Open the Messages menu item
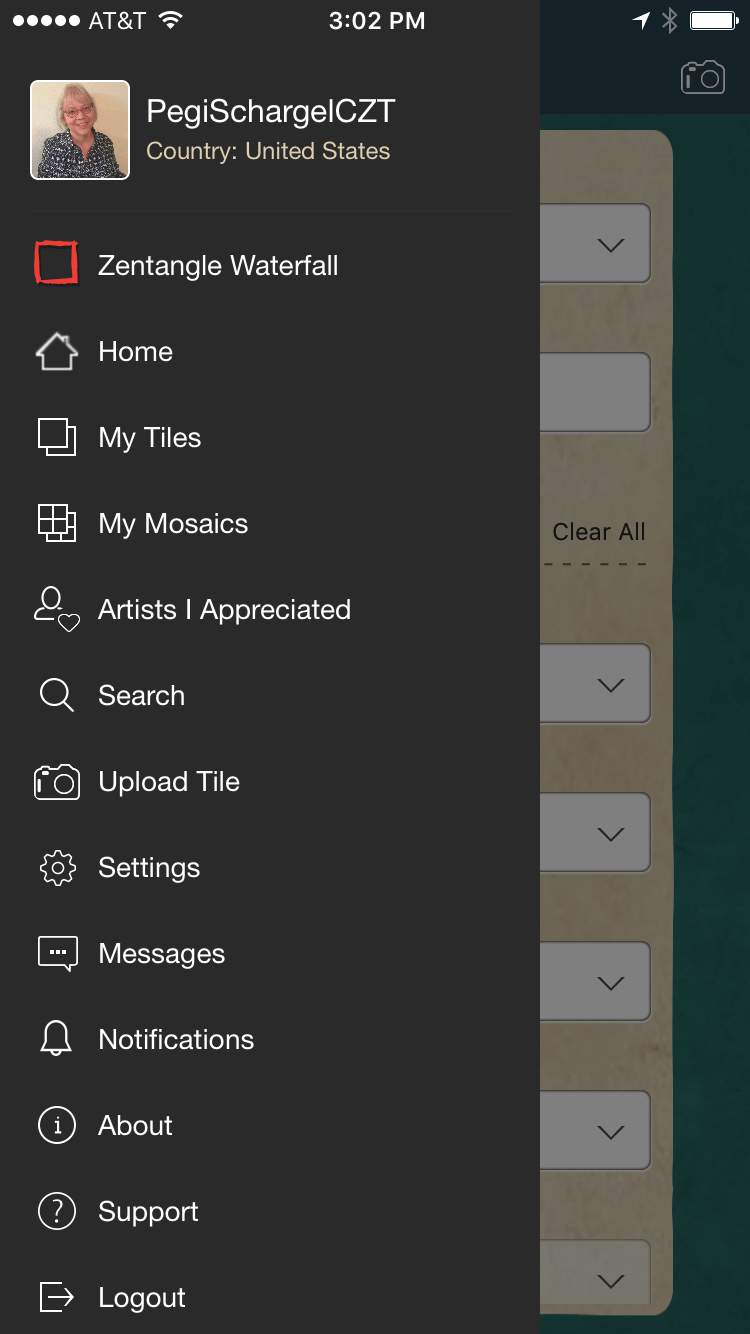 coord(161,954)
